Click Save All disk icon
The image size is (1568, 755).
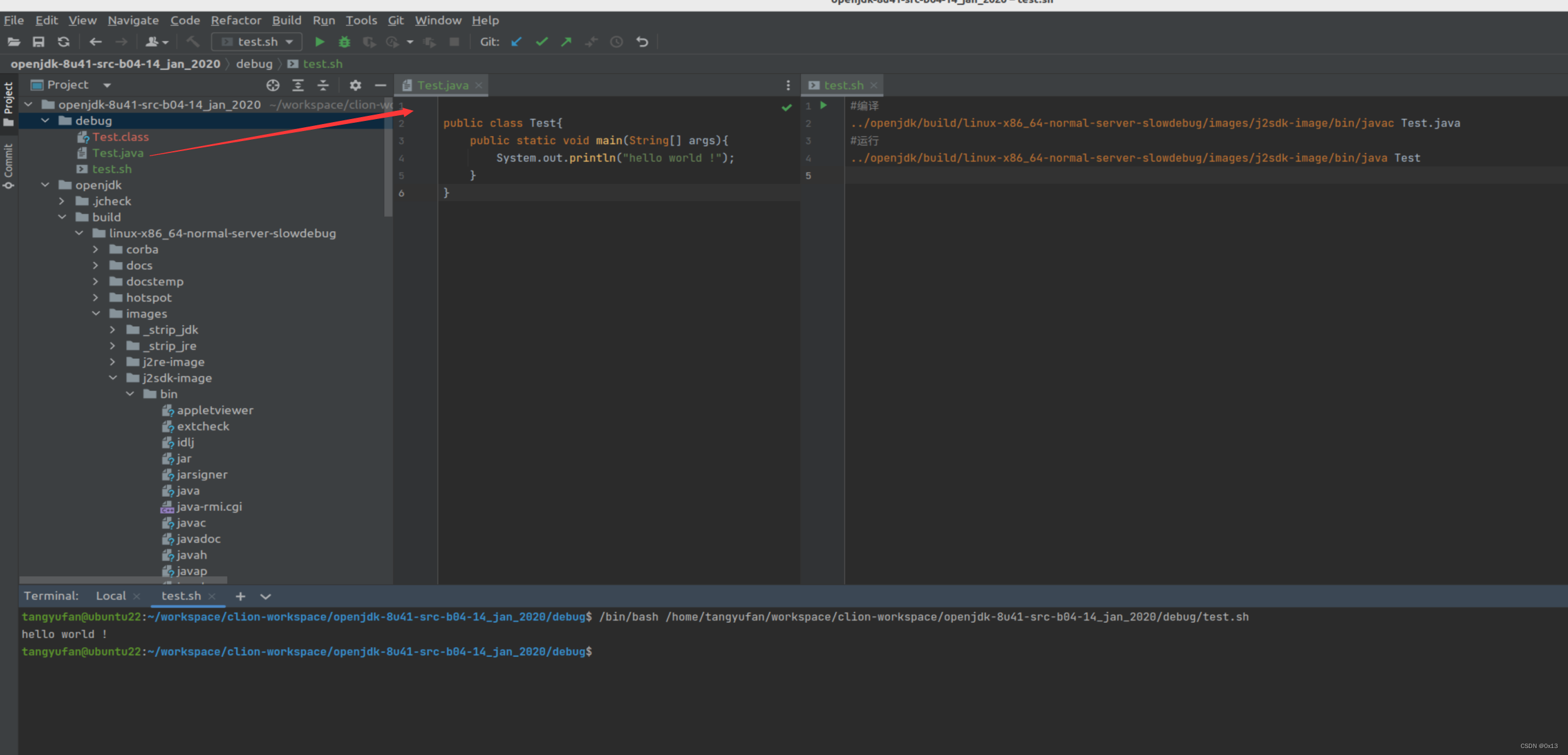click(x=38, y=42)
